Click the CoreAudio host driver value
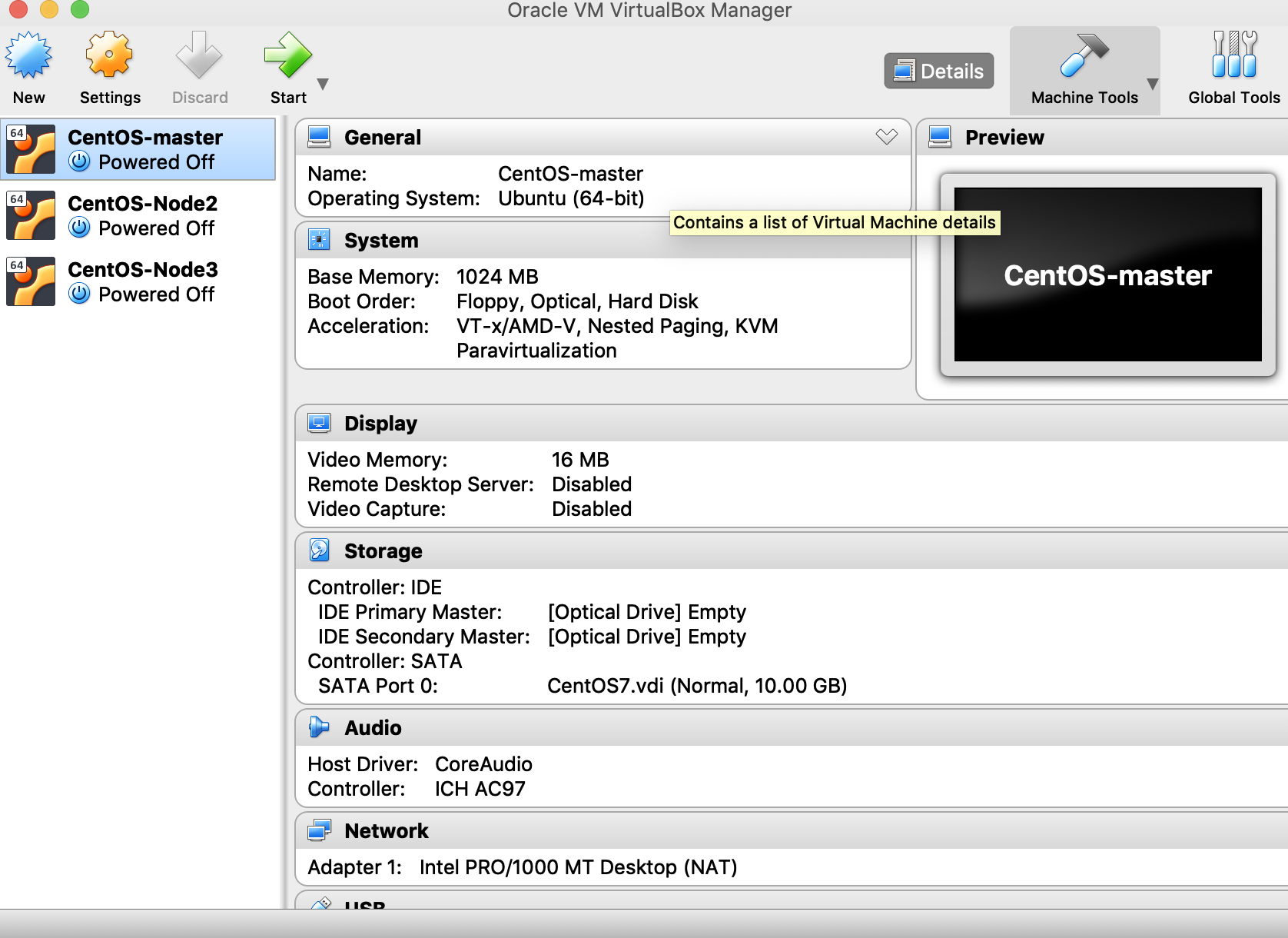Viewport: 1288px width, 938px height. pyautogui.click(x=483, y=764)
